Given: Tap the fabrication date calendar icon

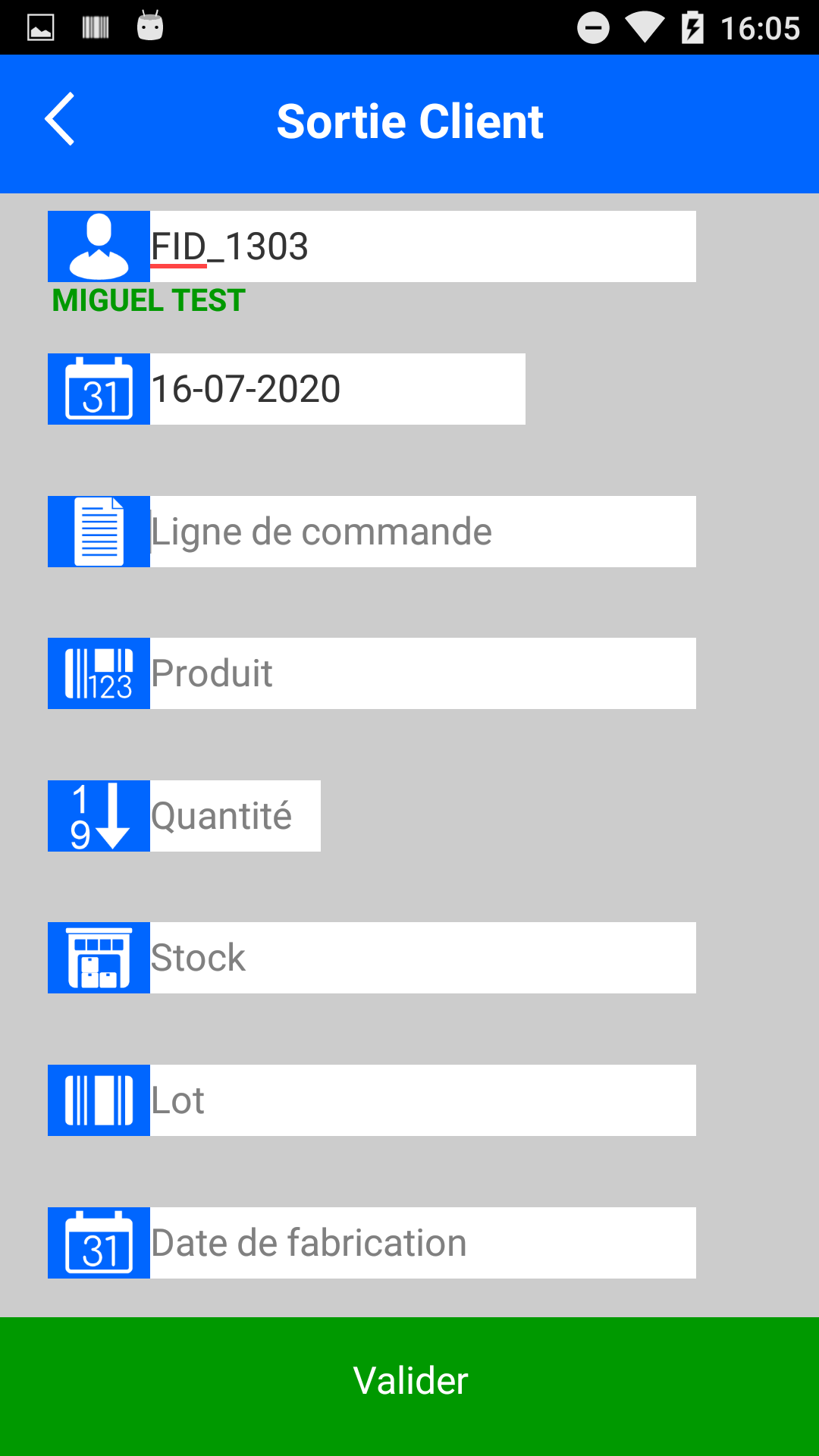Looking at the screenshot, I should 99,1243.
